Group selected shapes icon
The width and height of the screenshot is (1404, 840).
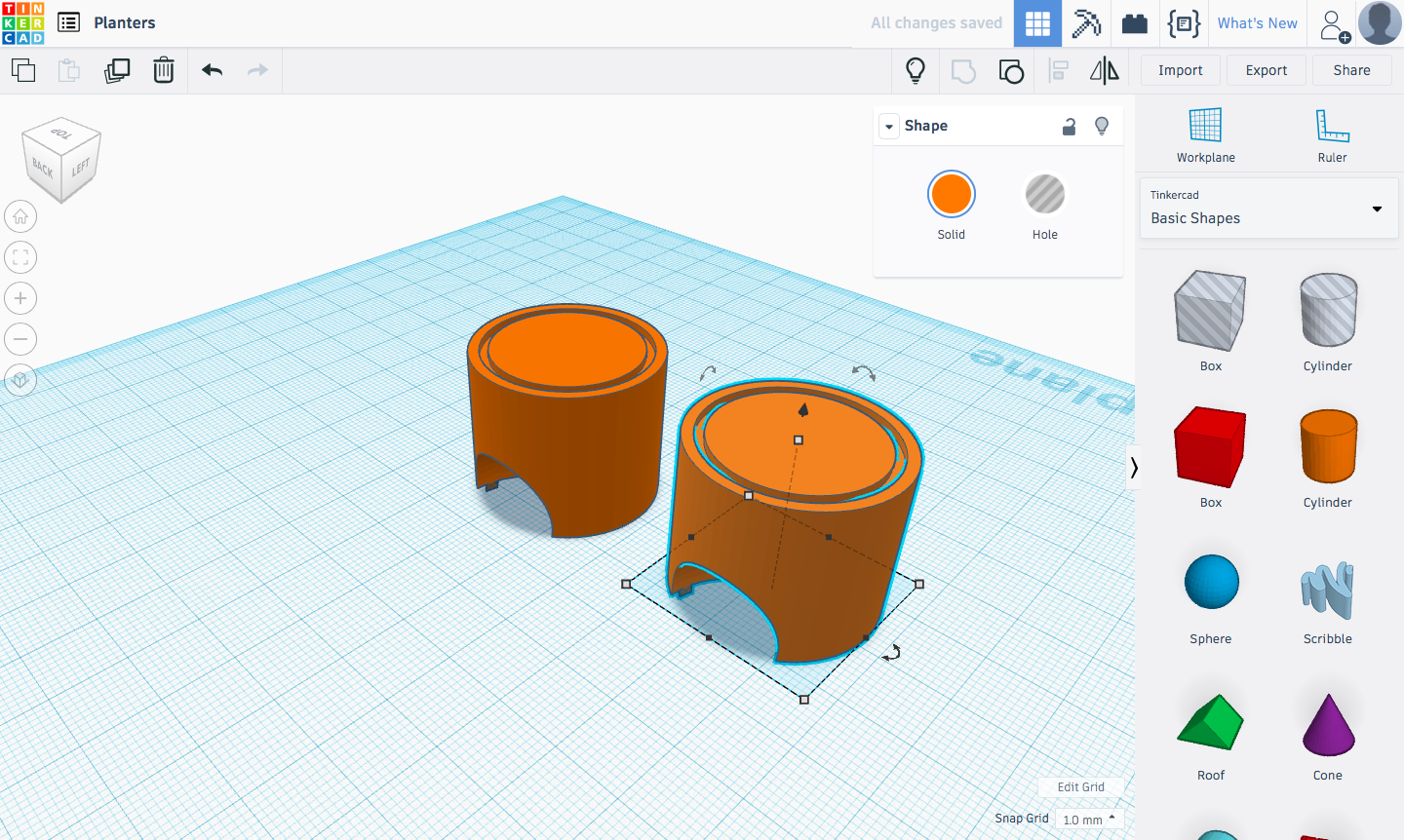tap(963, 71)
